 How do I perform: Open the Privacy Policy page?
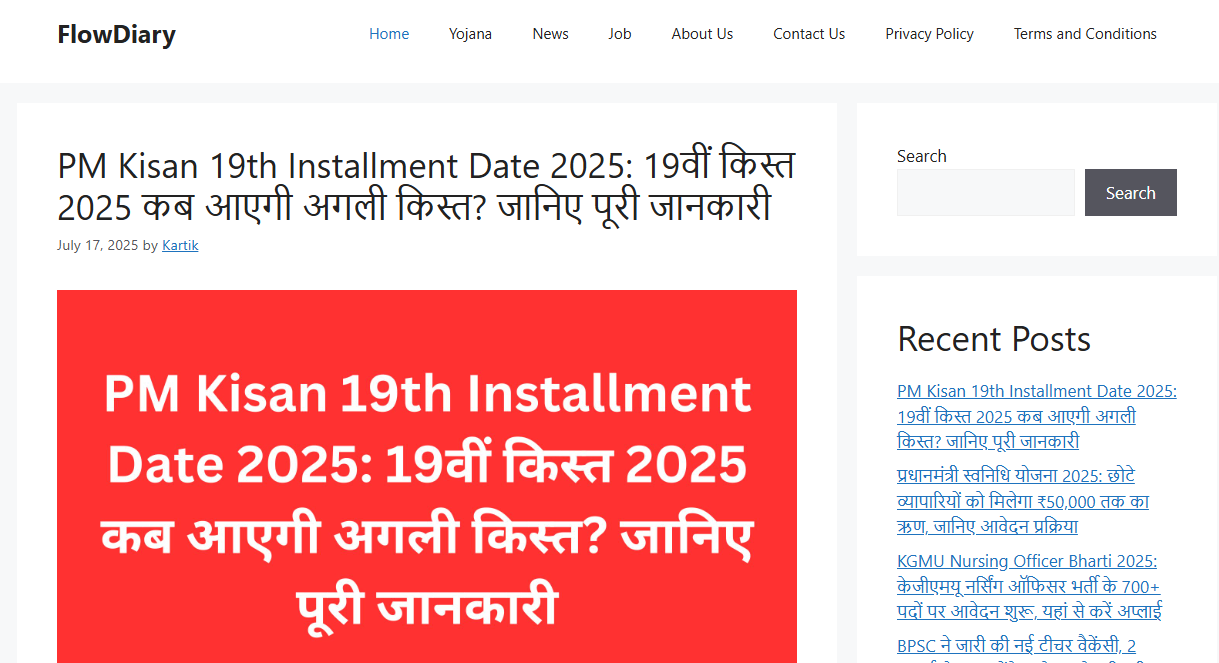[929, 34]
